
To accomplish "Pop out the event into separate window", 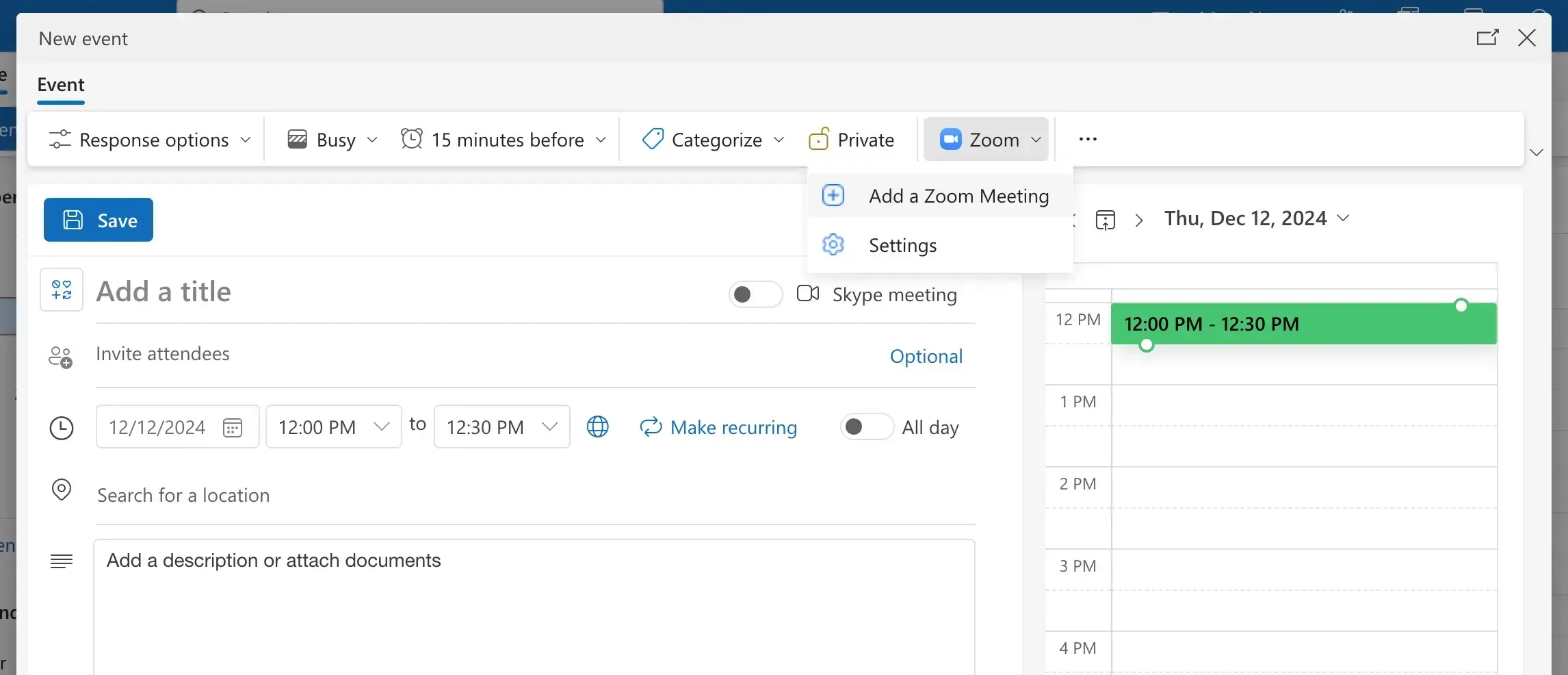I will (1487, 38).
